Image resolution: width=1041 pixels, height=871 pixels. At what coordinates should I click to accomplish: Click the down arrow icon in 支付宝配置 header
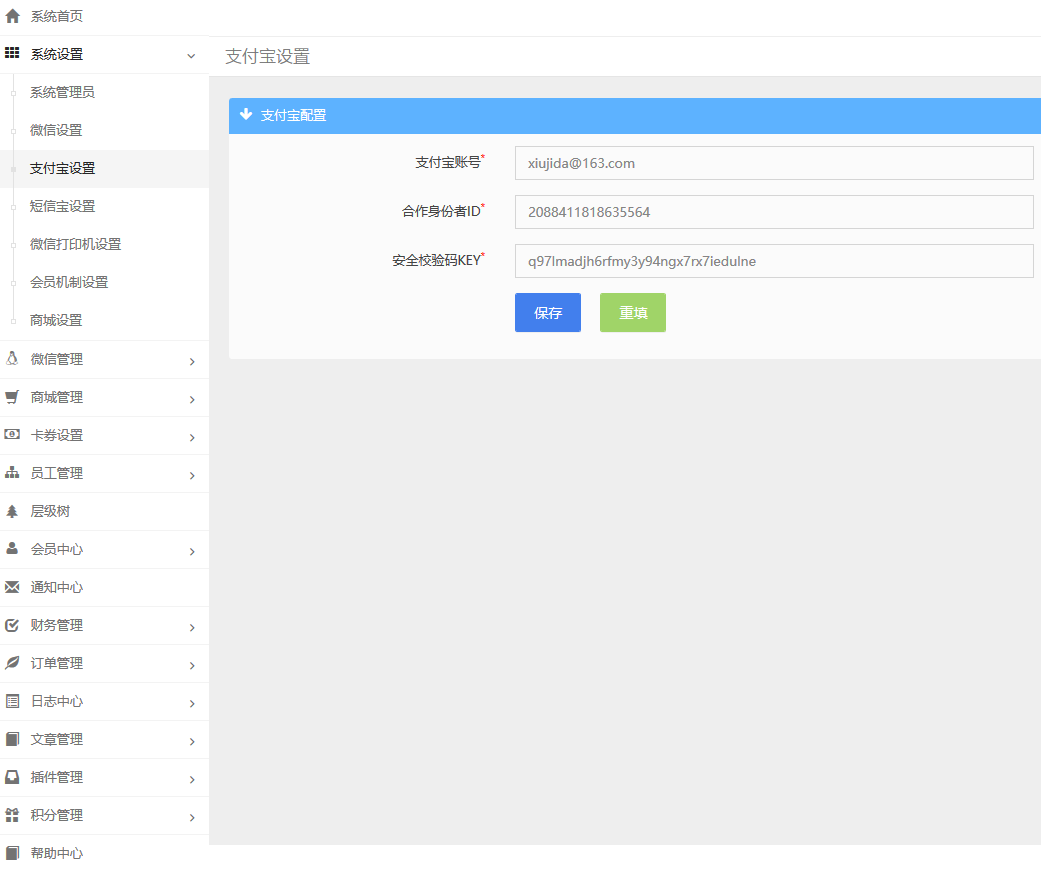(246, 115)
